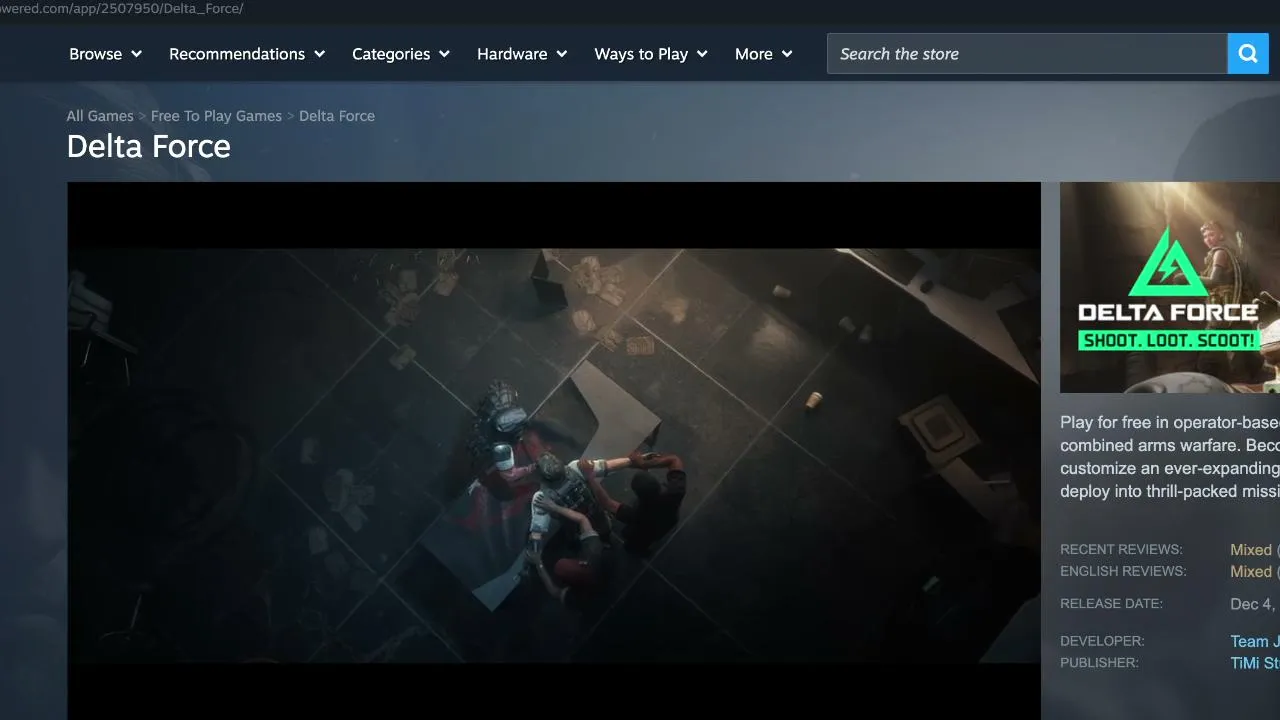The image size is (1280, 720).
Task: Click the magnifier search button
Action: point(1248,54)
